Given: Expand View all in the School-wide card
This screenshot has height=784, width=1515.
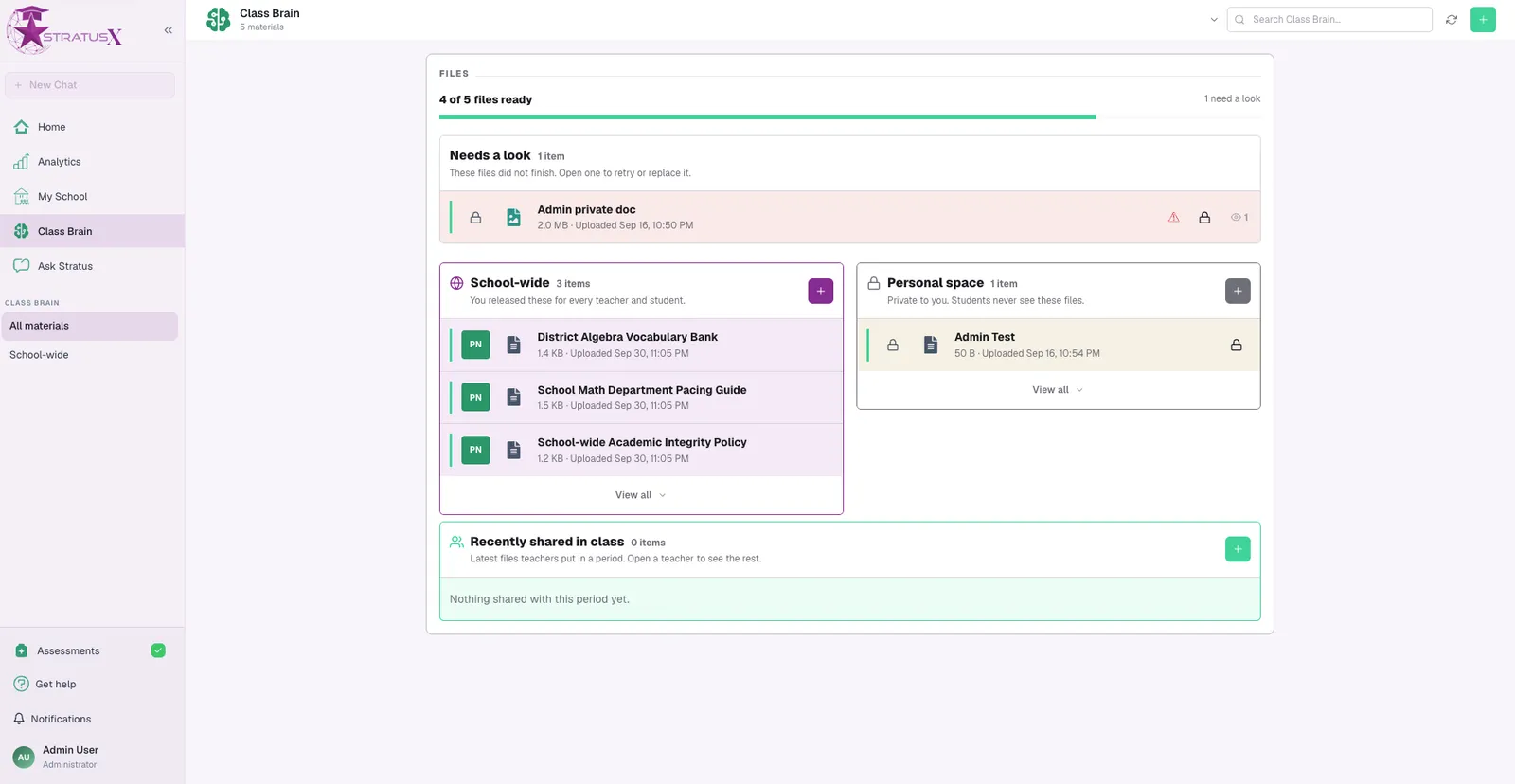Looking at the screenshot, I should point(641,495).
